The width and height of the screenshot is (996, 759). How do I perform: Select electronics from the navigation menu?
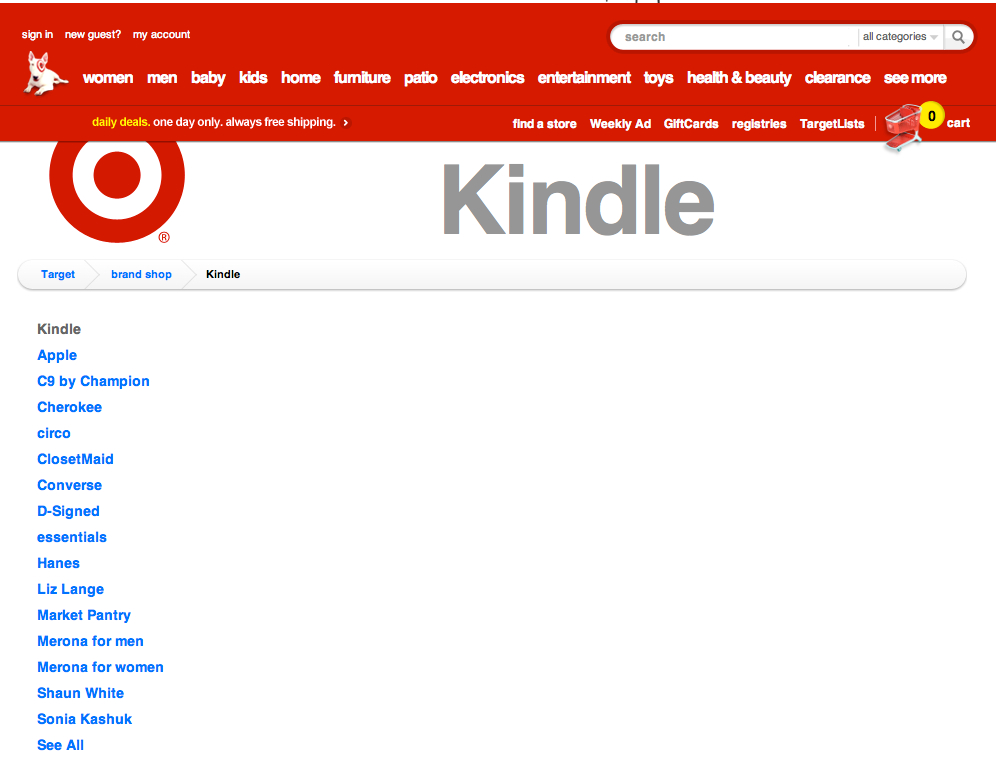click(487, 77)
